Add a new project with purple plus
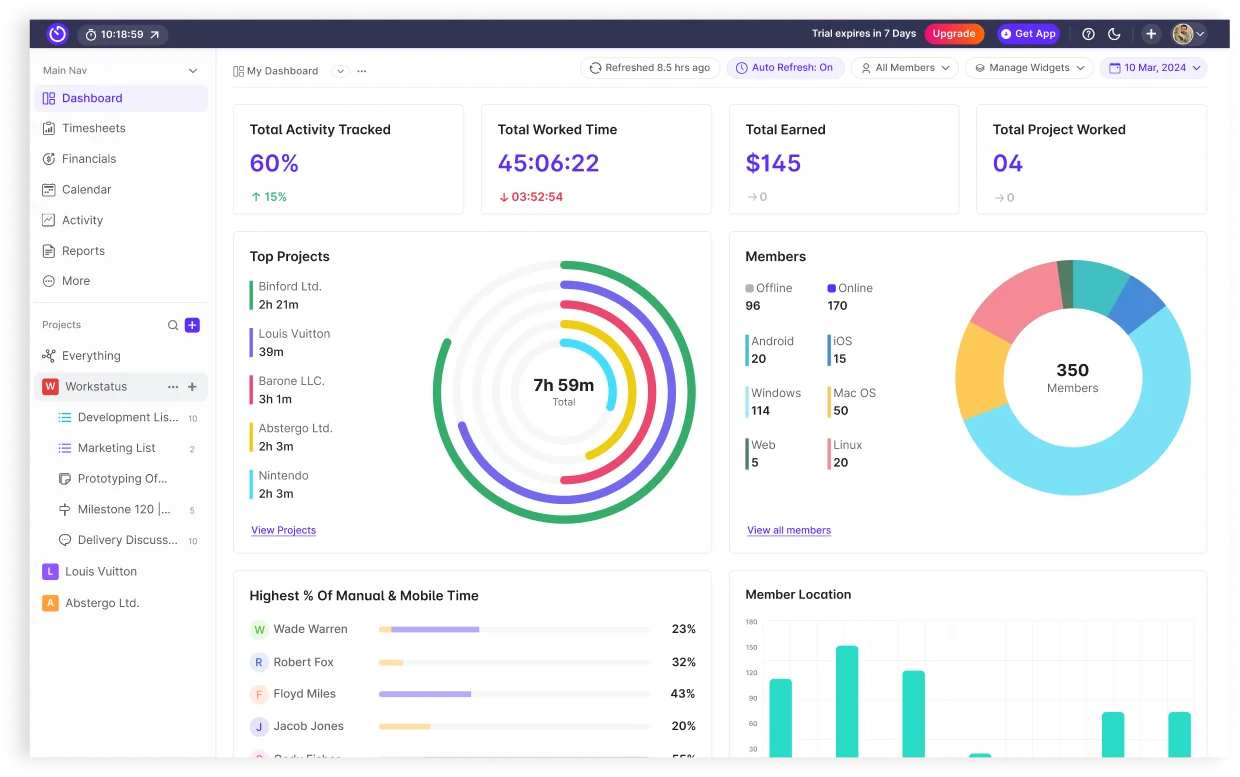The width and height of the screenshot is (1240, 777). pos(192,325)
